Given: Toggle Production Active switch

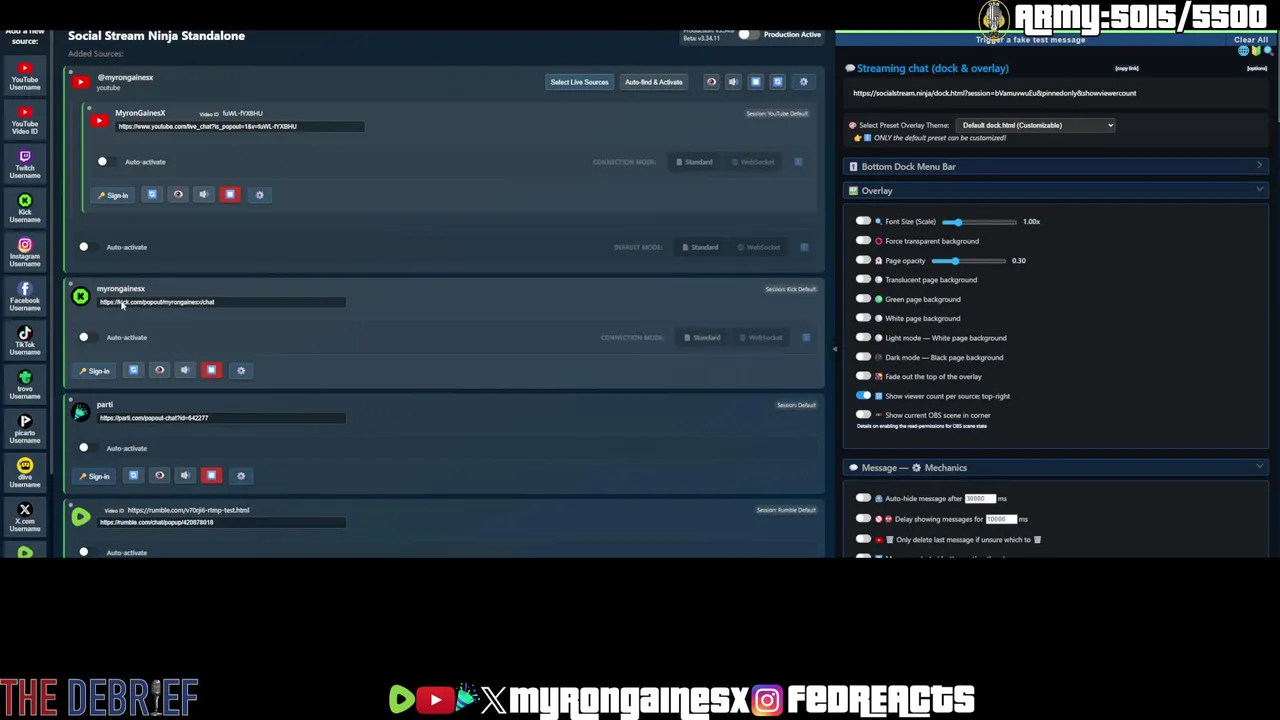Looking at the screenshot, I should (747, 35).
